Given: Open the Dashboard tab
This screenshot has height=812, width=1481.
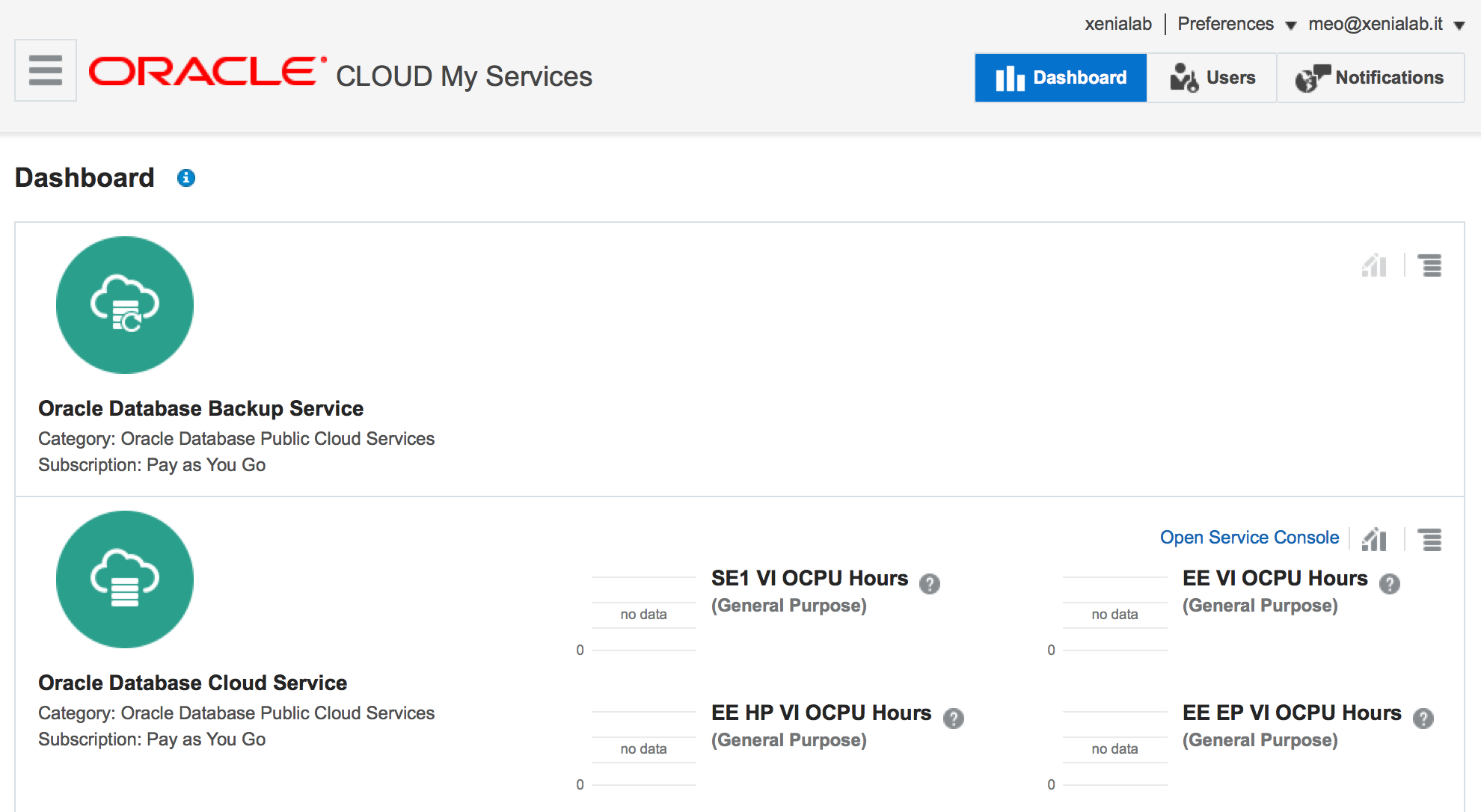Looking at the screenshot, I should [x=1061, y=78].
